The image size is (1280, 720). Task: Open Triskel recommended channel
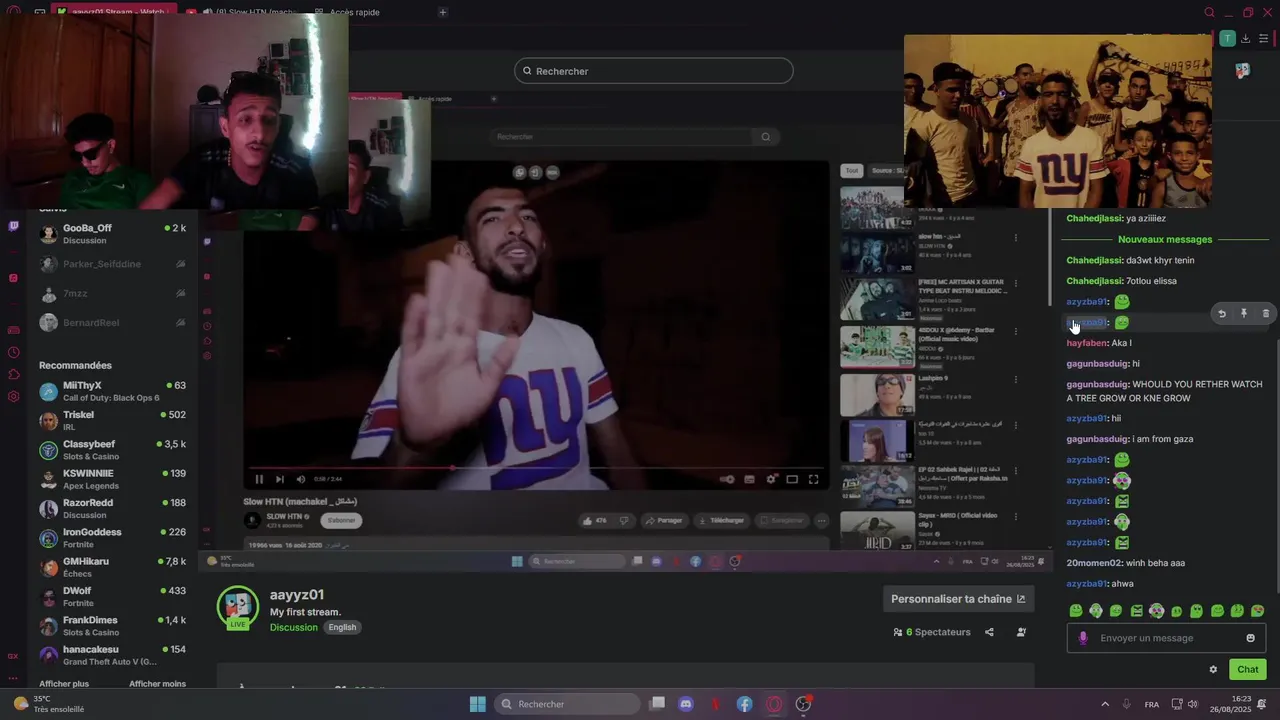(x=112, y=420)
